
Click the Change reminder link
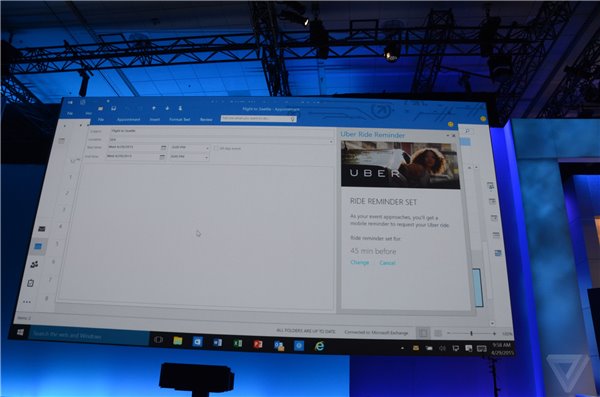tap(360, 262)
